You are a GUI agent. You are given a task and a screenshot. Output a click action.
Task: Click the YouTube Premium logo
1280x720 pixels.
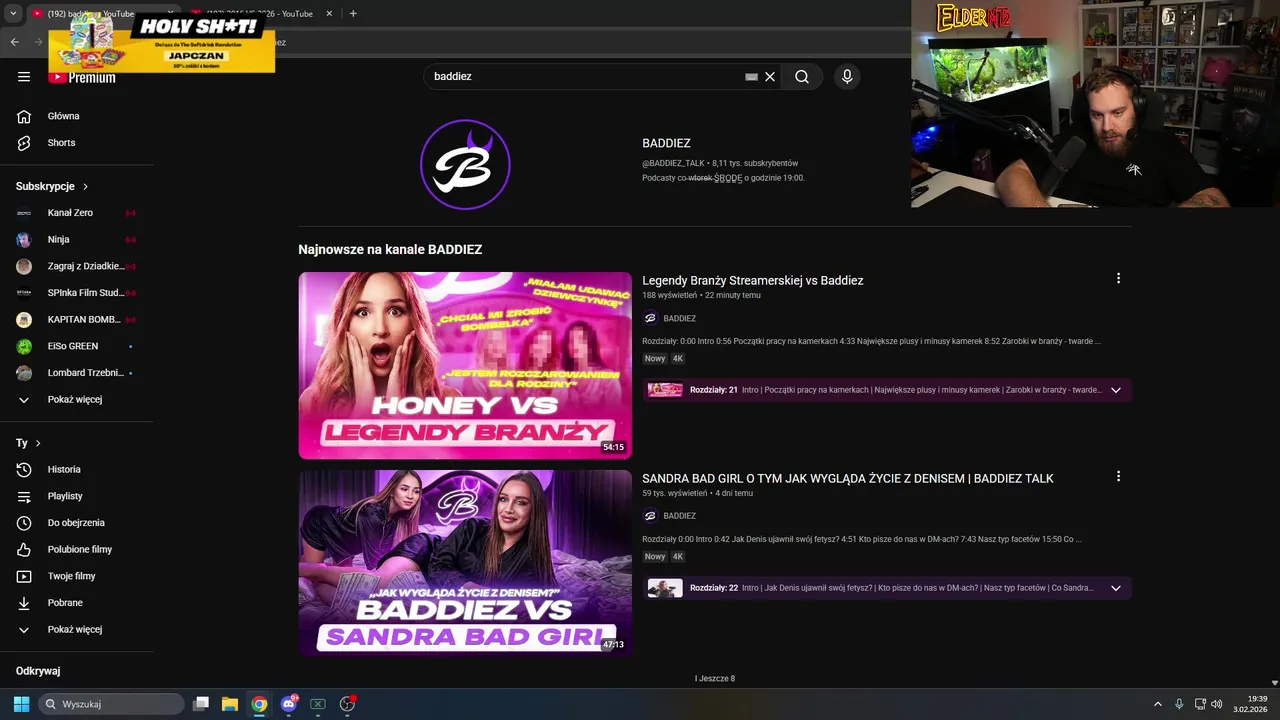coord(82,77)
